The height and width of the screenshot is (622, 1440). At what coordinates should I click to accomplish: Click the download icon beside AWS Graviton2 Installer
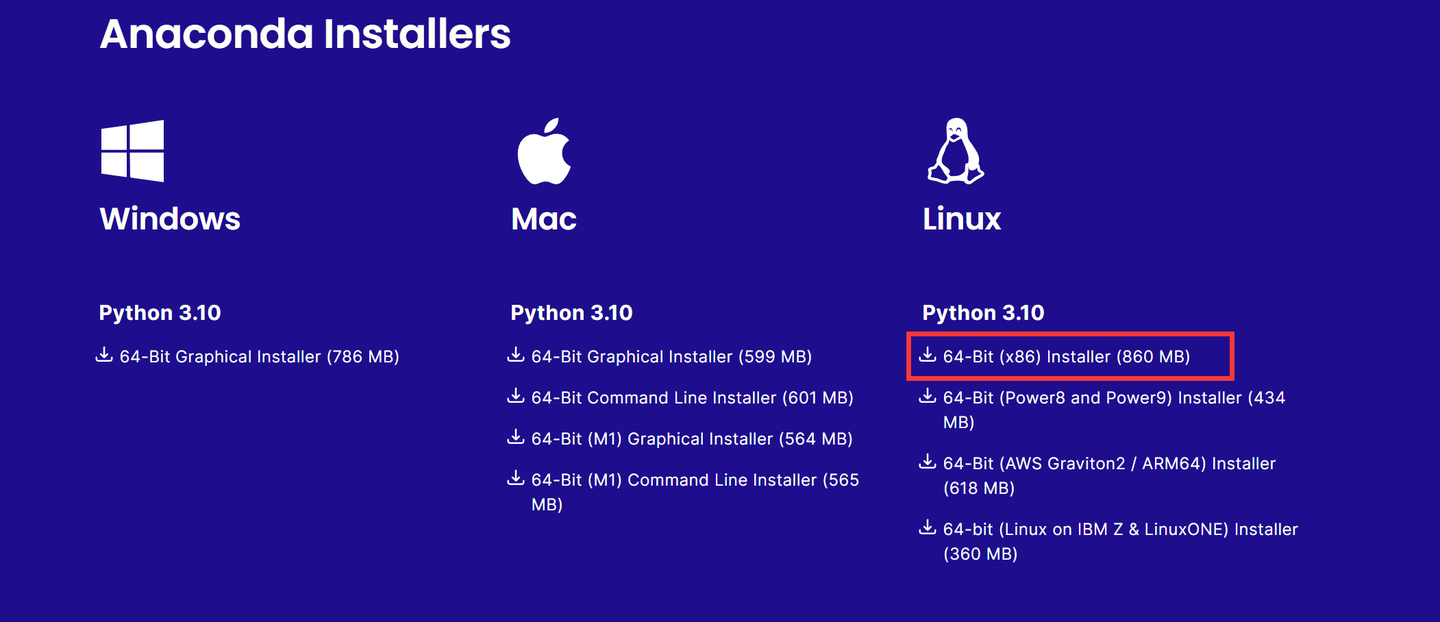927,463
